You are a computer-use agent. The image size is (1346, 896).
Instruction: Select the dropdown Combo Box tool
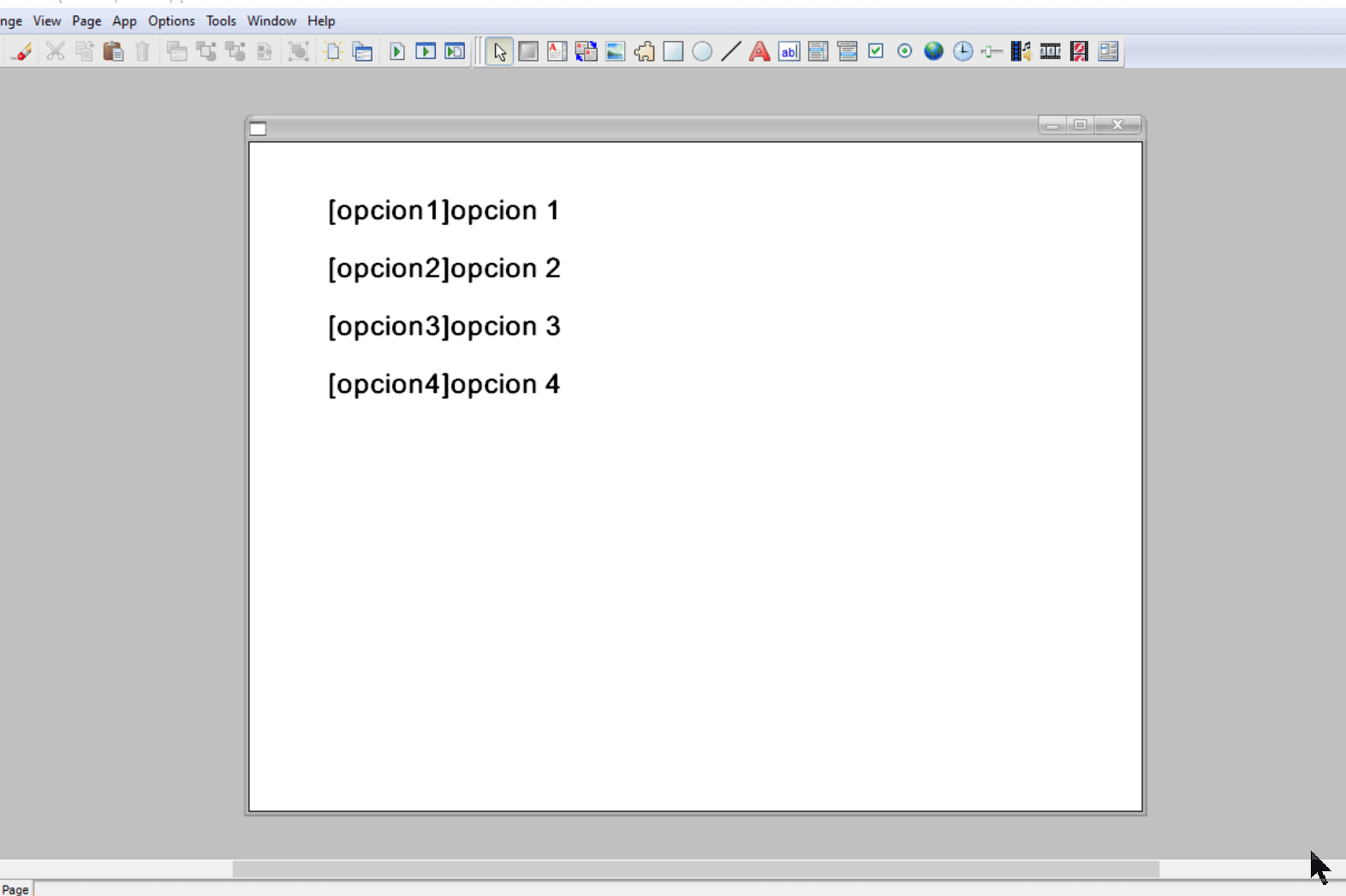coord(848,51)
